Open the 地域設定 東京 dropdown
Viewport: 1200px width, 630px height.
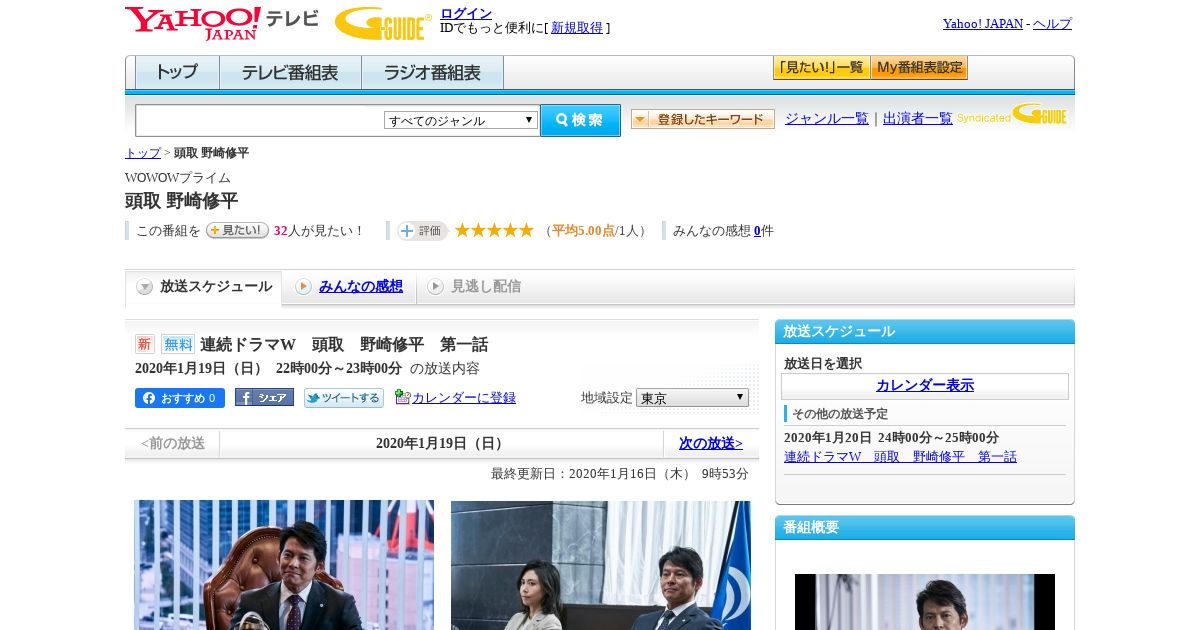click(x=692, y=398)
